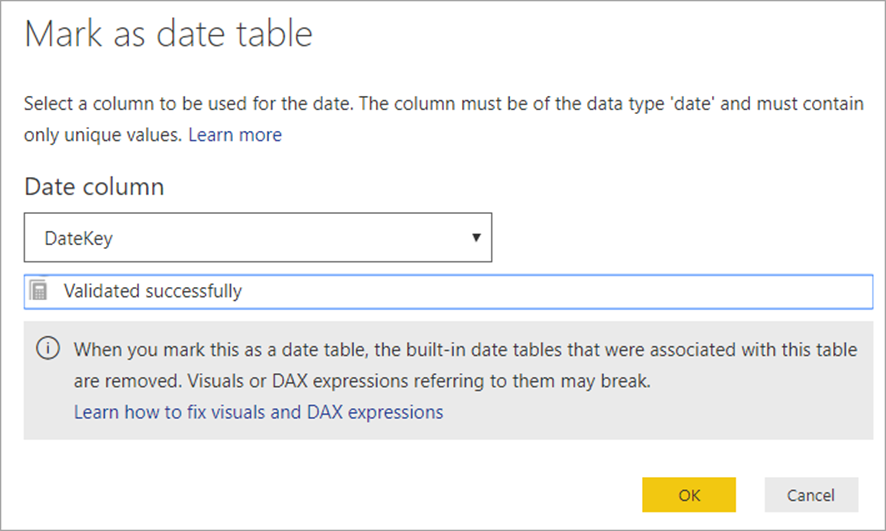Click the Mark as date table heading
The image size is (886, 531).
pos(168,33)
